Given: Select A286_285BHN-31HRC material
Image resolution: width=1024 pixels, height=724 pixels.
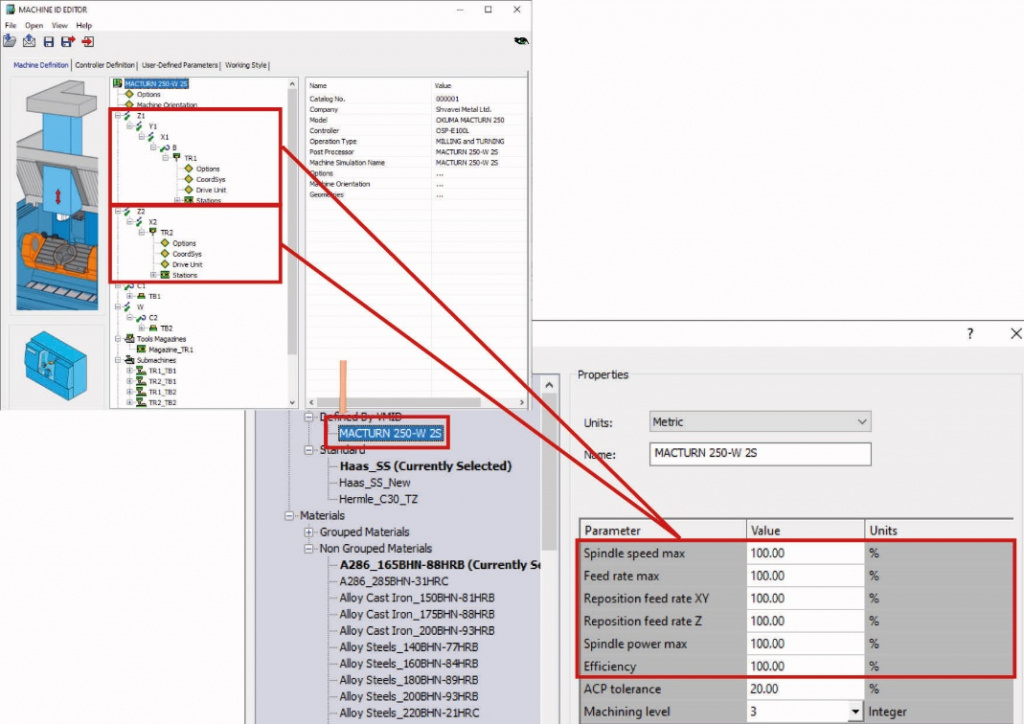Looking at the screenshot, I should [x=394, y=582].
